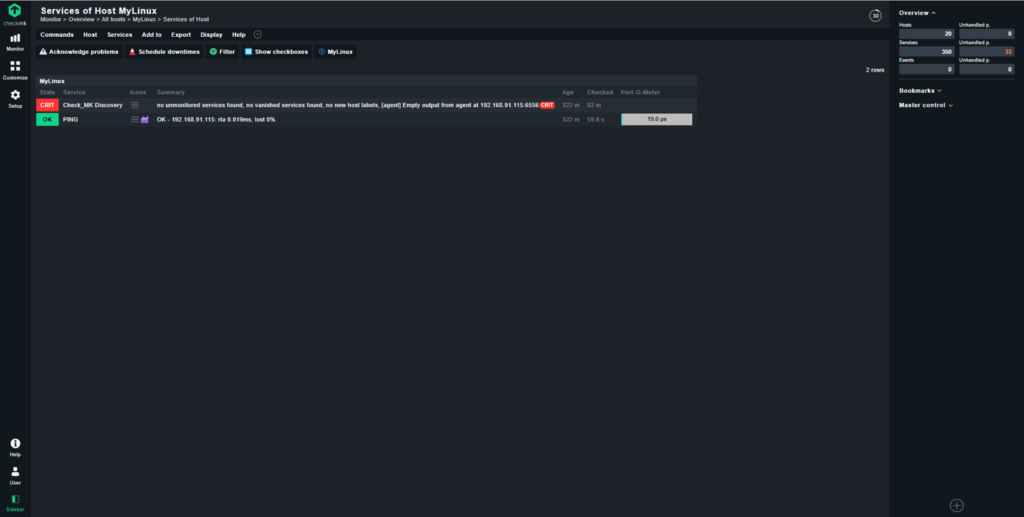Image resolution: width=1024 pixels, height=517 pixels.
Task: Add sidebar element with plus icon
Action: pyautogui.click(x=957, y=505)
